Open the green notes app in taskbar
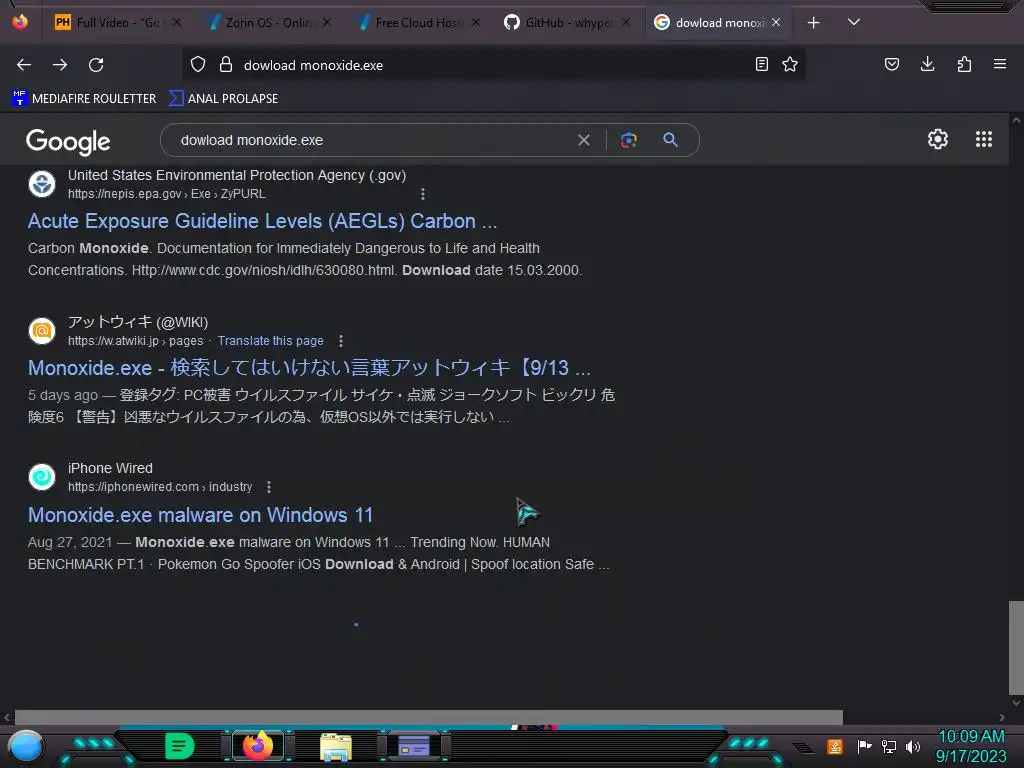 (180, 746)
